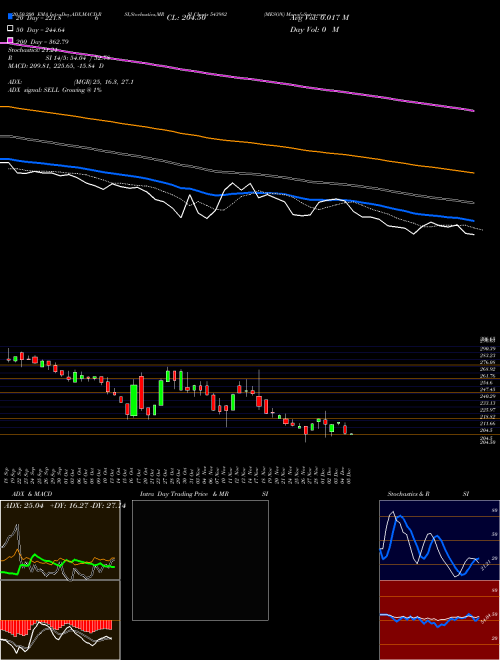Click the white 50 Day legend square
This screenshot has width=500, height=660.
(x=10, y=29)
